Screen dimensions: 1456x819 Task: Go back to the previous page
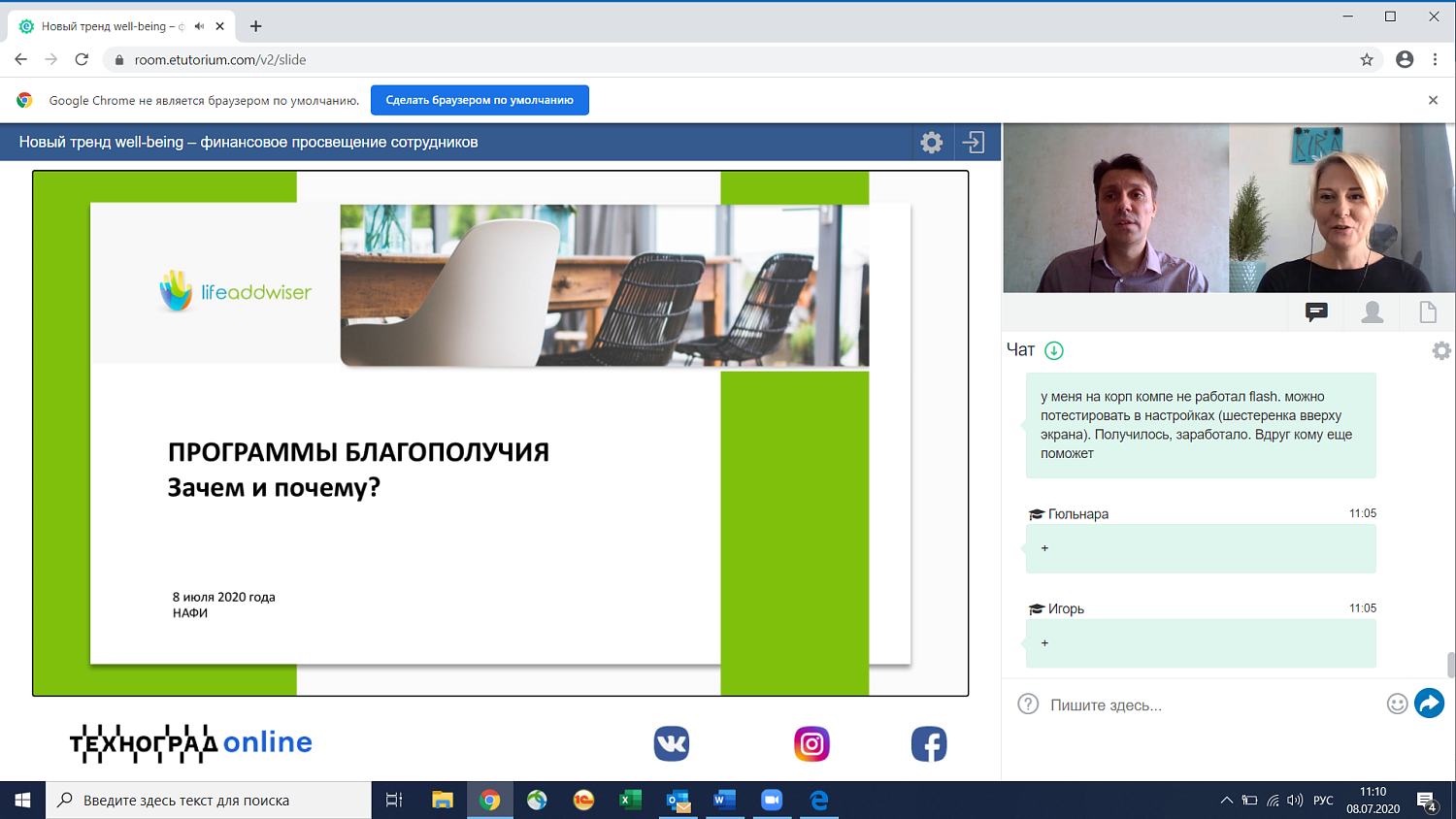pos(21,59)
